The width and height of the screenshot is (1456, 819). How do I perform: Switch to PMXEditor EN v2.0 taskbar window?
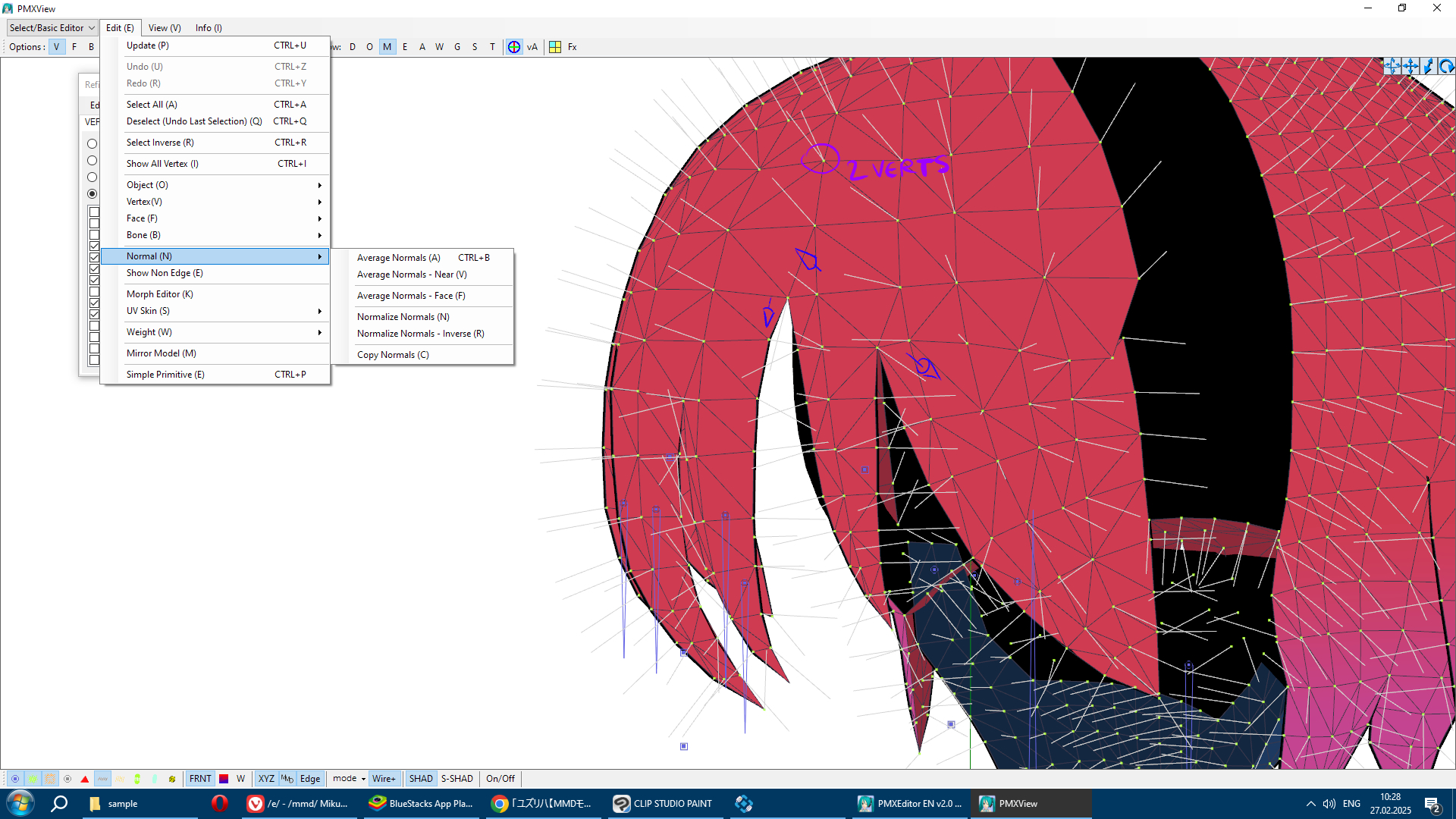coord(910,803)
